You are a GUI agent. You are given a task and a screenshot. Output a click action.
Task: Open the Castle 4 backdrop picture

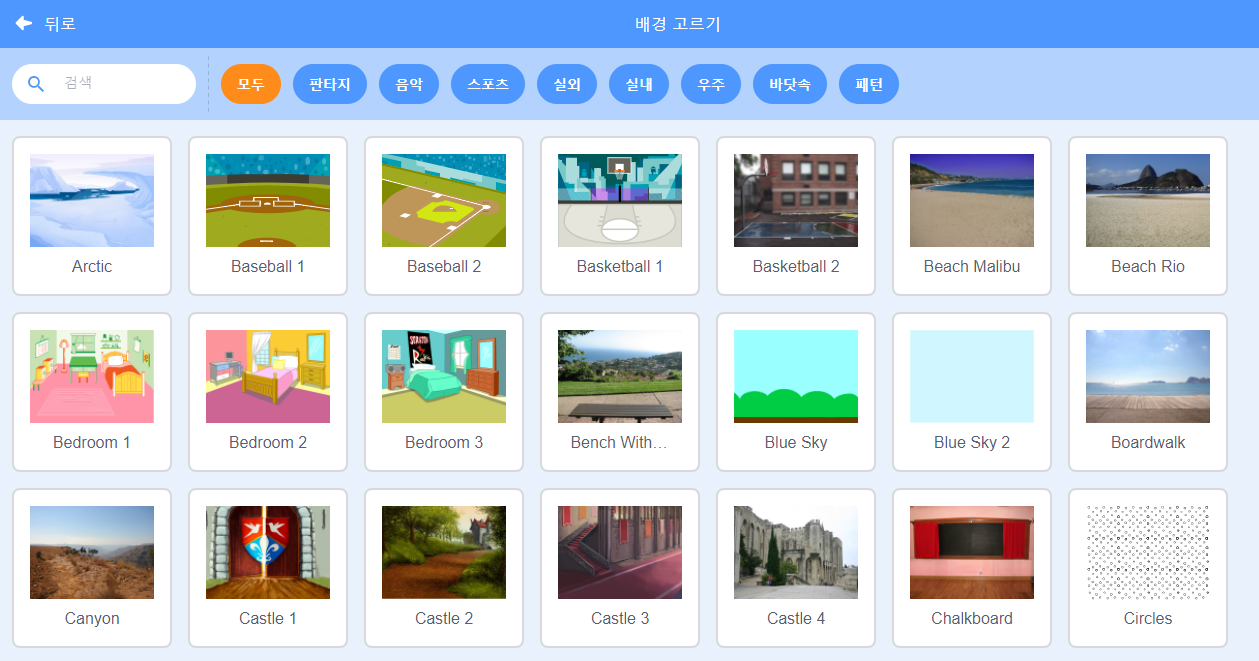tap(796, 552)
